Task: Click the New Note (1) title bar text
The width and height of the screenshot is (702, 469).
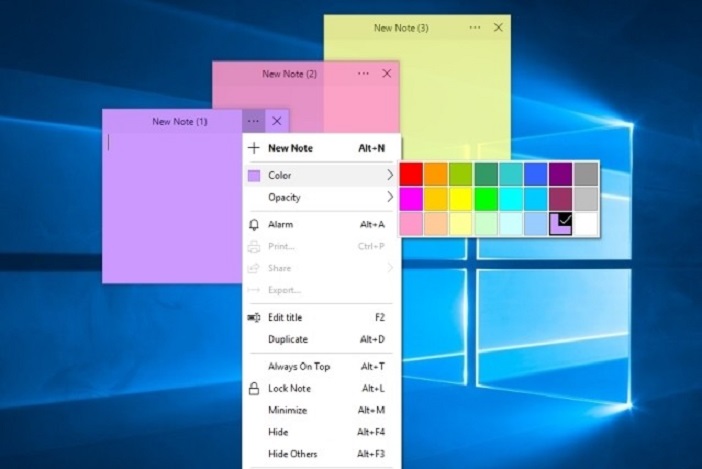Action: (x=180, y=121)
